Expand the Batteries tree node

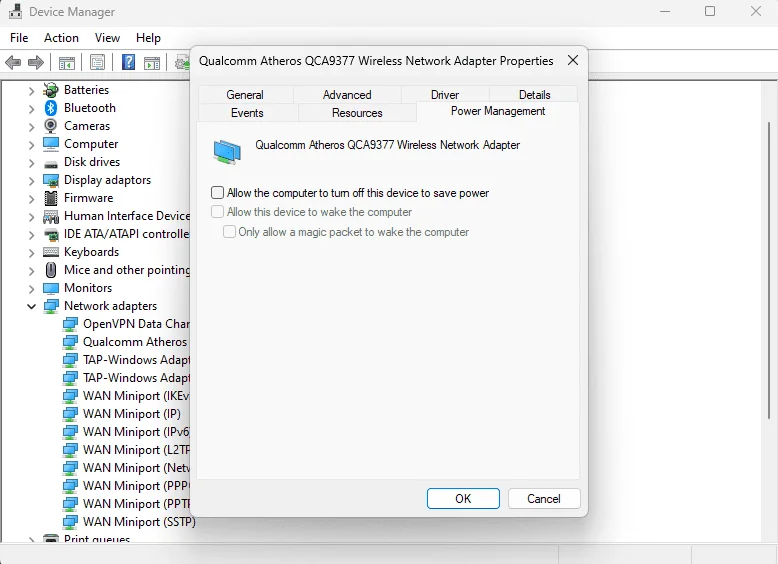(31, 91)
